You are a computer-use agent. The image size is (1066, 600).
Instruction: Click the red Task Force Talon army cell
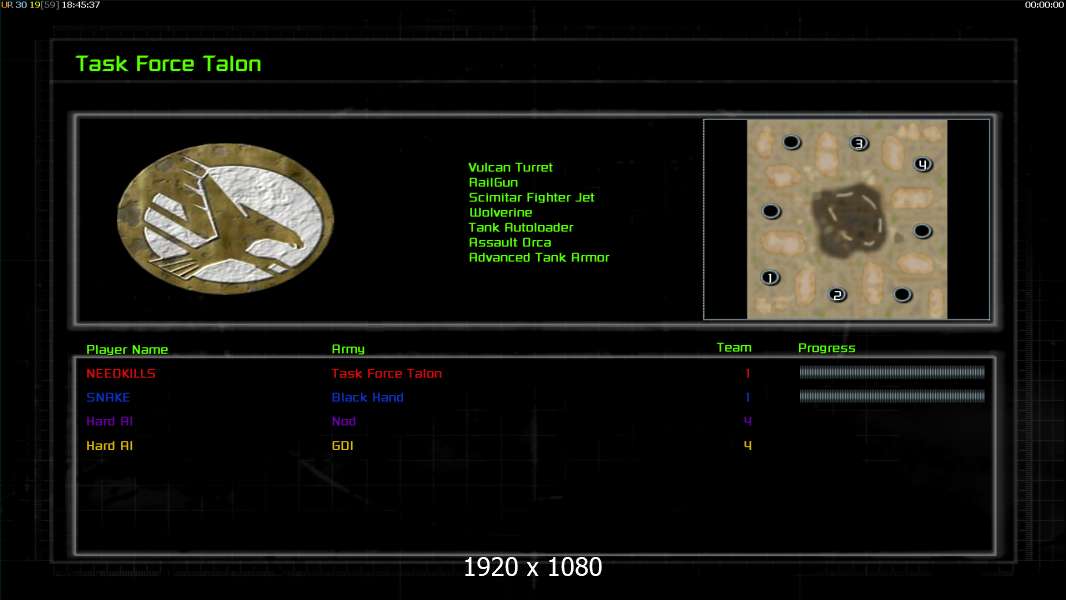tap(387, 373)
